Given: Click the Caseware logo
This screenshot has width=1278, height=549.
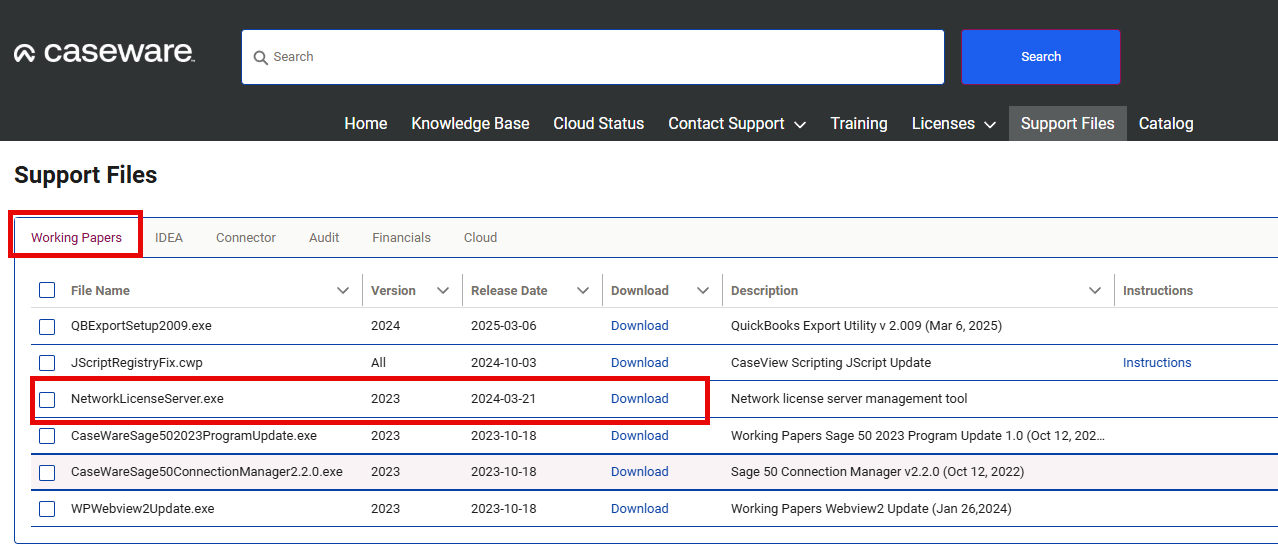Looking at the screenshot, I should click(105, 53).
